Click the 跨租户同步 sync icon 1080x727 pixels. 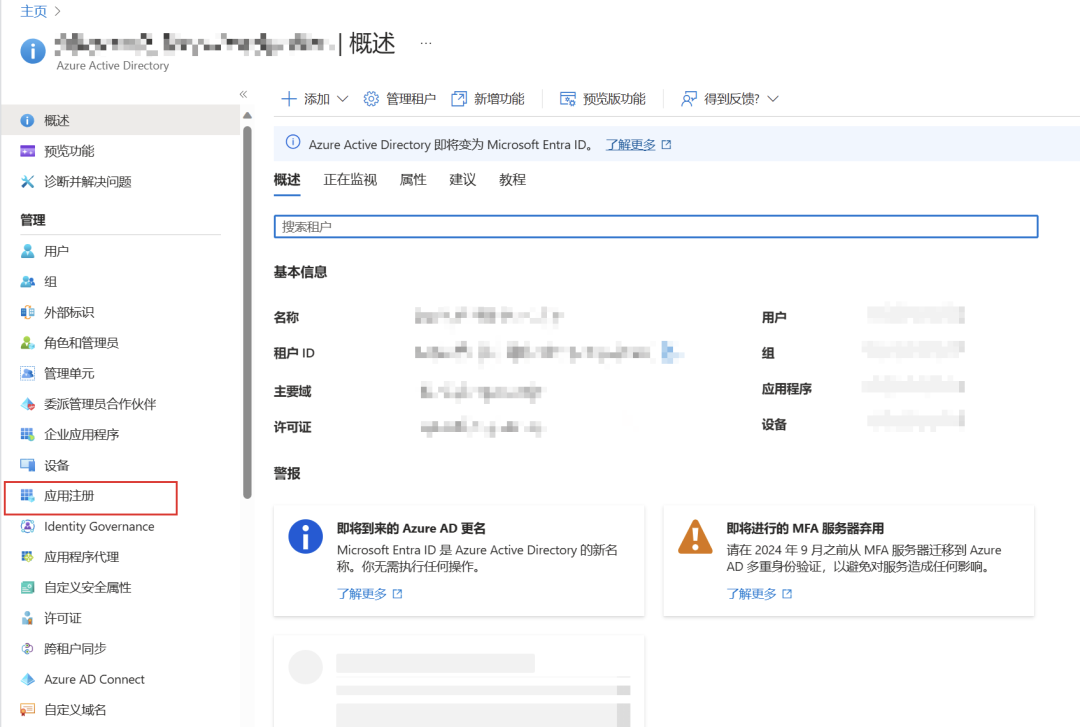[x=27, y=648]
